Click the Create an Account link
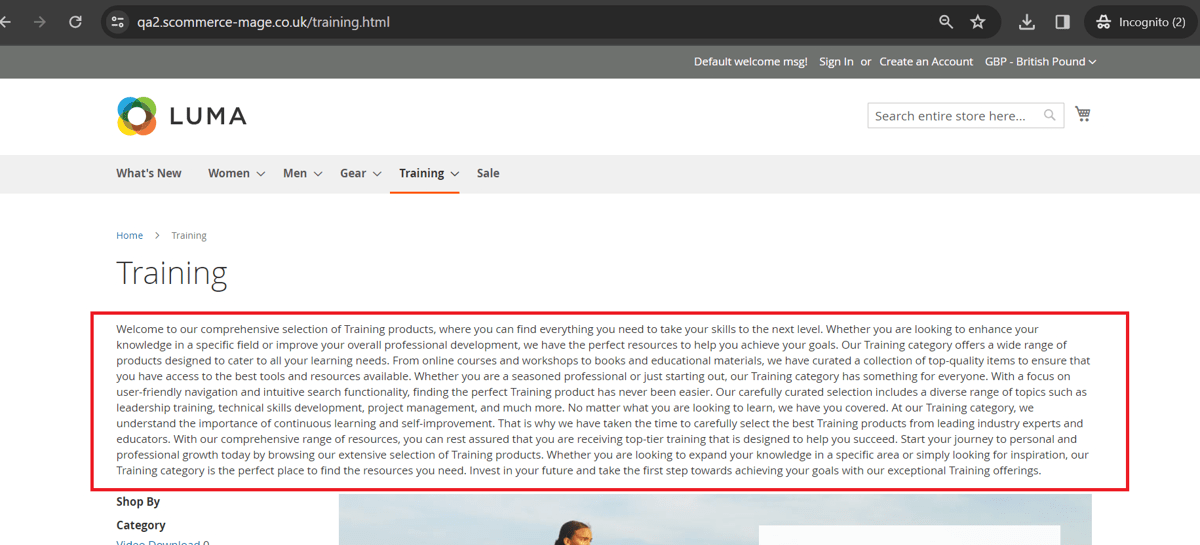This screenshot has width=1200, height=545. point(926,62)
